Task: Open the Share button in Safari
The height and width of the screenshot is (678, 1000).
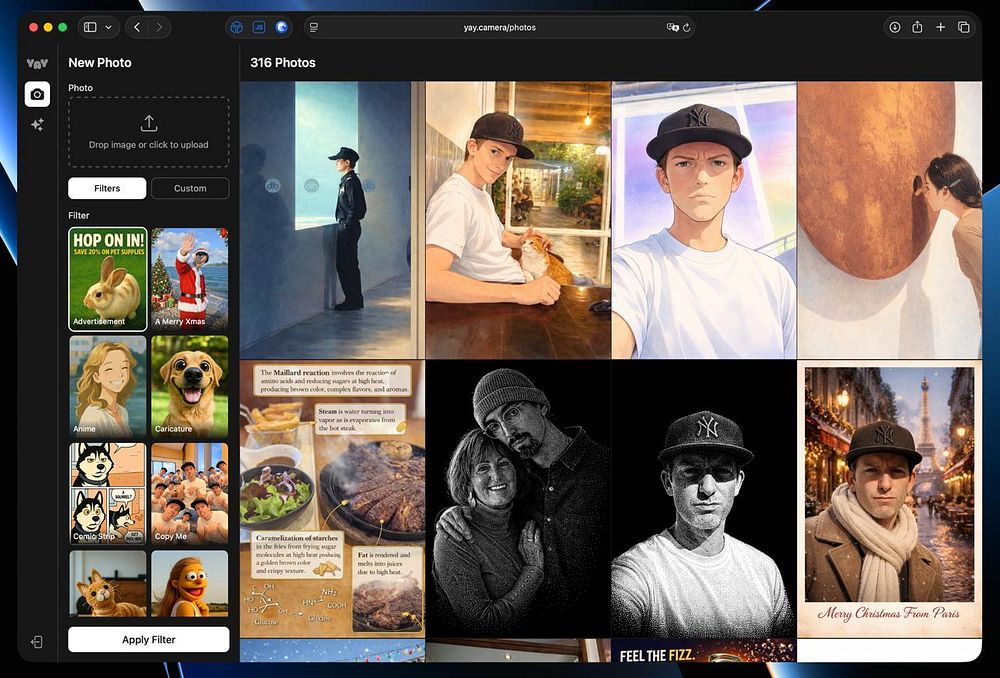Action: click(917, 27)
